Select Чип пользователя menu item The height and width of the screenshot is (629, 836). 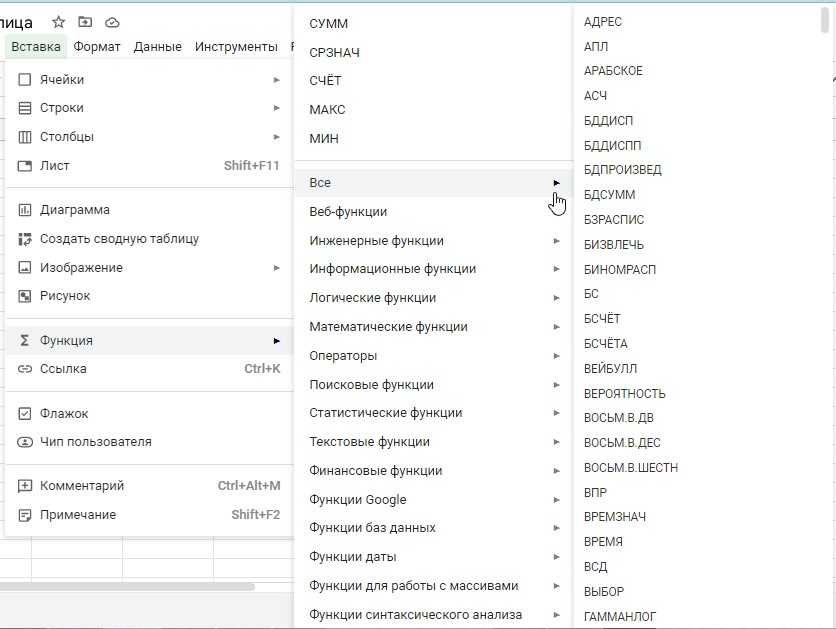tap(95, 442)
